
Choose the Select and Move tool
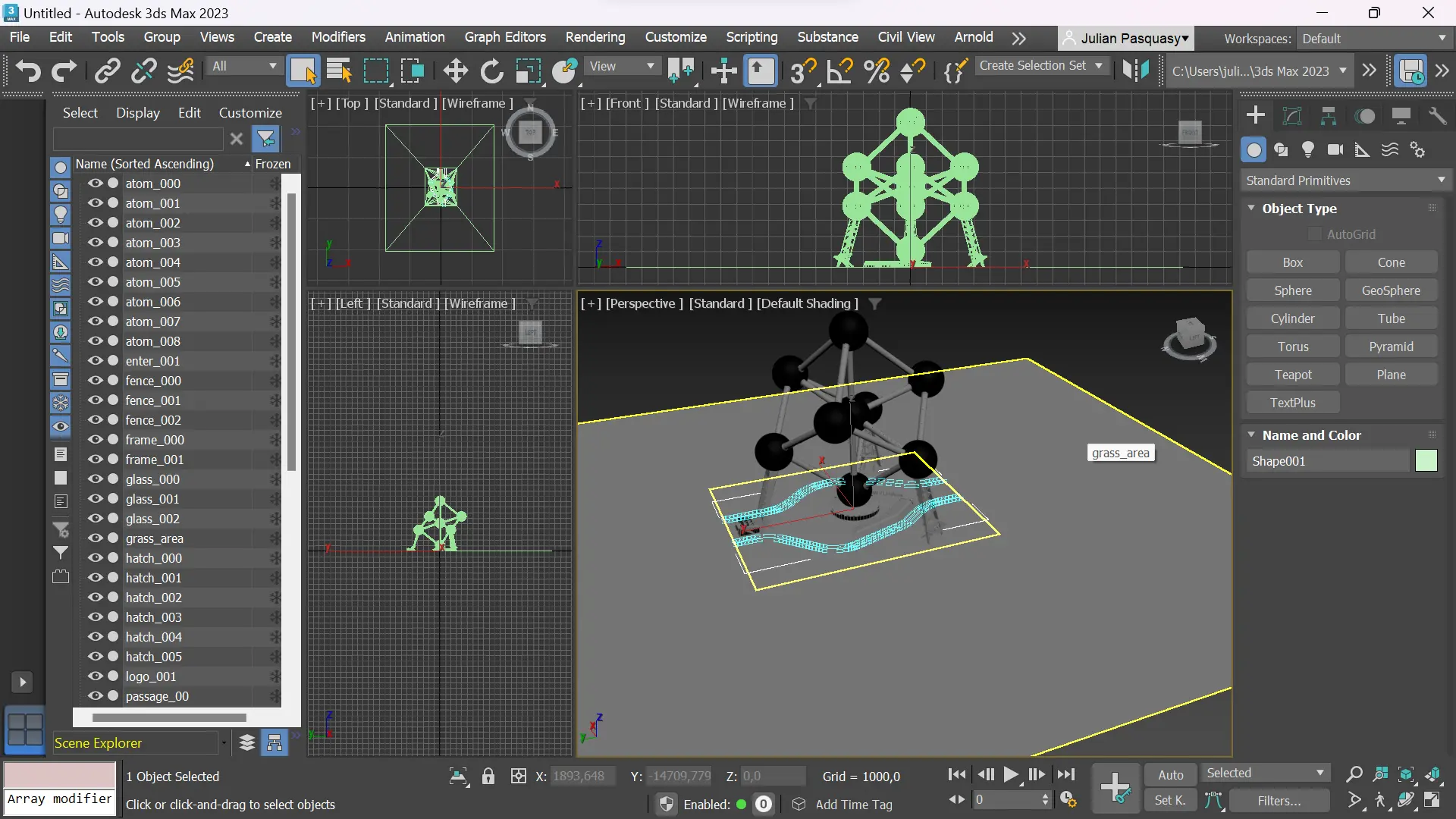coord(455,71)
